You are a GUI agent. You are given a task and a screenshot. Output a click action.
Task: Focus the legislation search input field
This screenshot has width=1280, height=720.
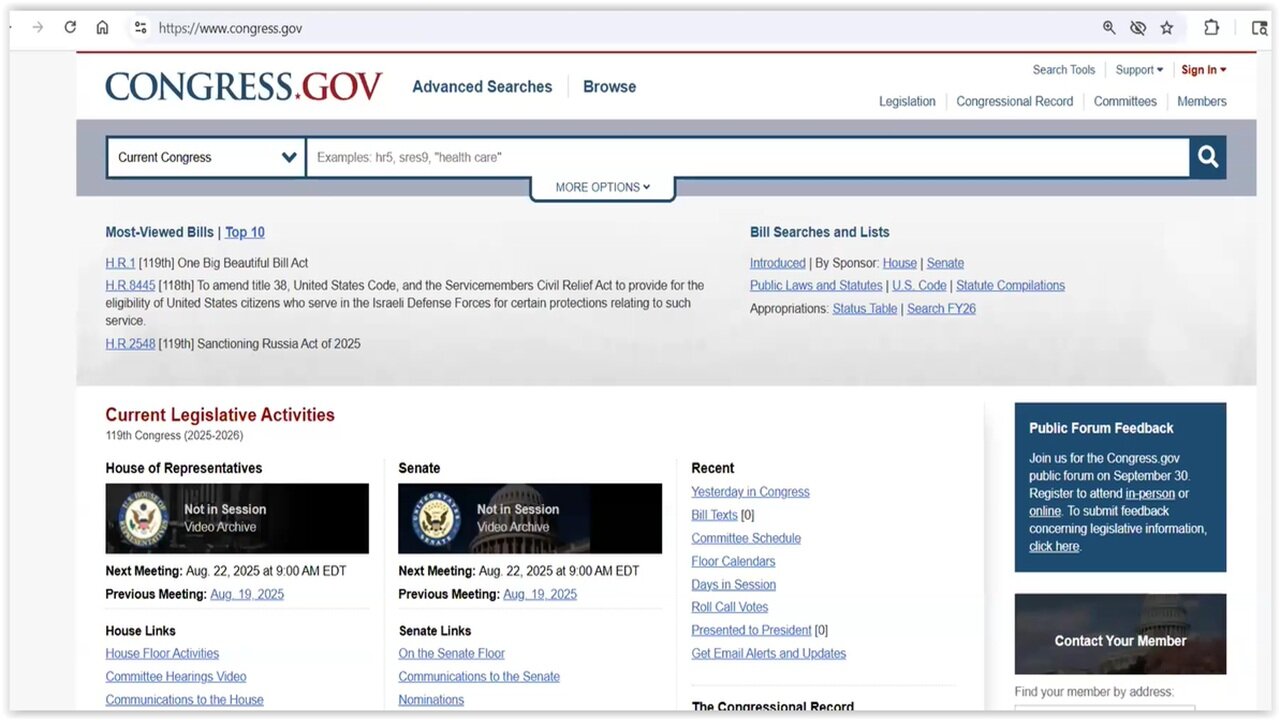[747, 157]
